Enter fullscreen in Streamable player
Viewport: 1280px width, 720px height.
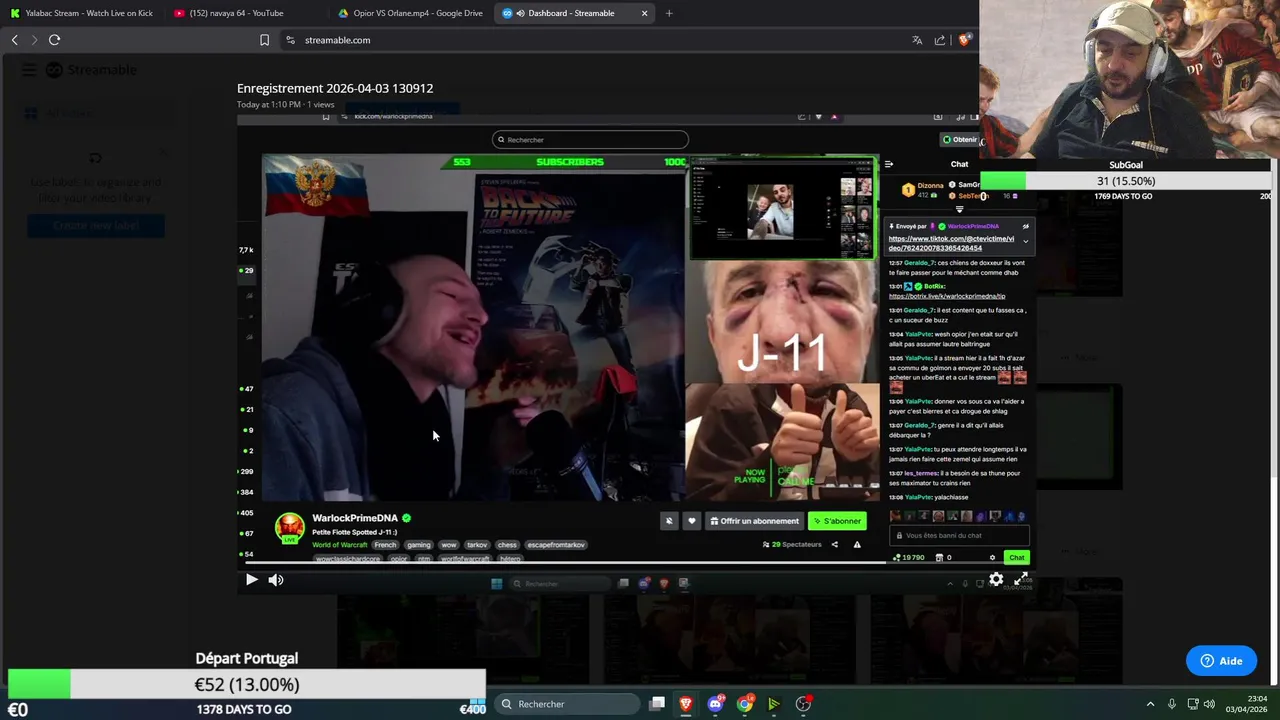(1021, 580)
